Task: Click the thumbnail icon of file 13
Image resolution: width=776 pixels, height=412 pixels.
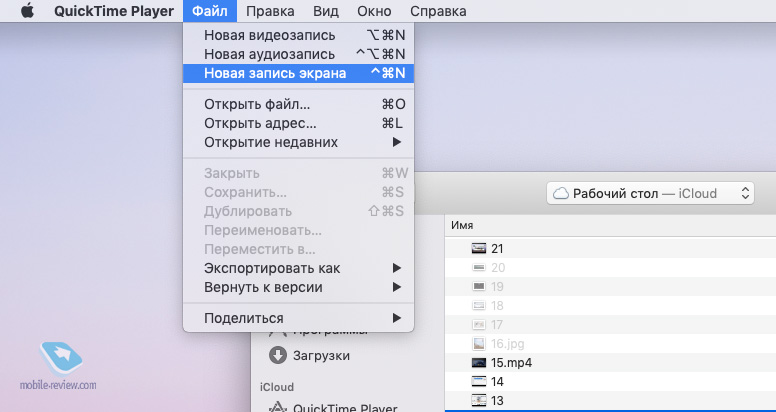Action: (479, 400)
